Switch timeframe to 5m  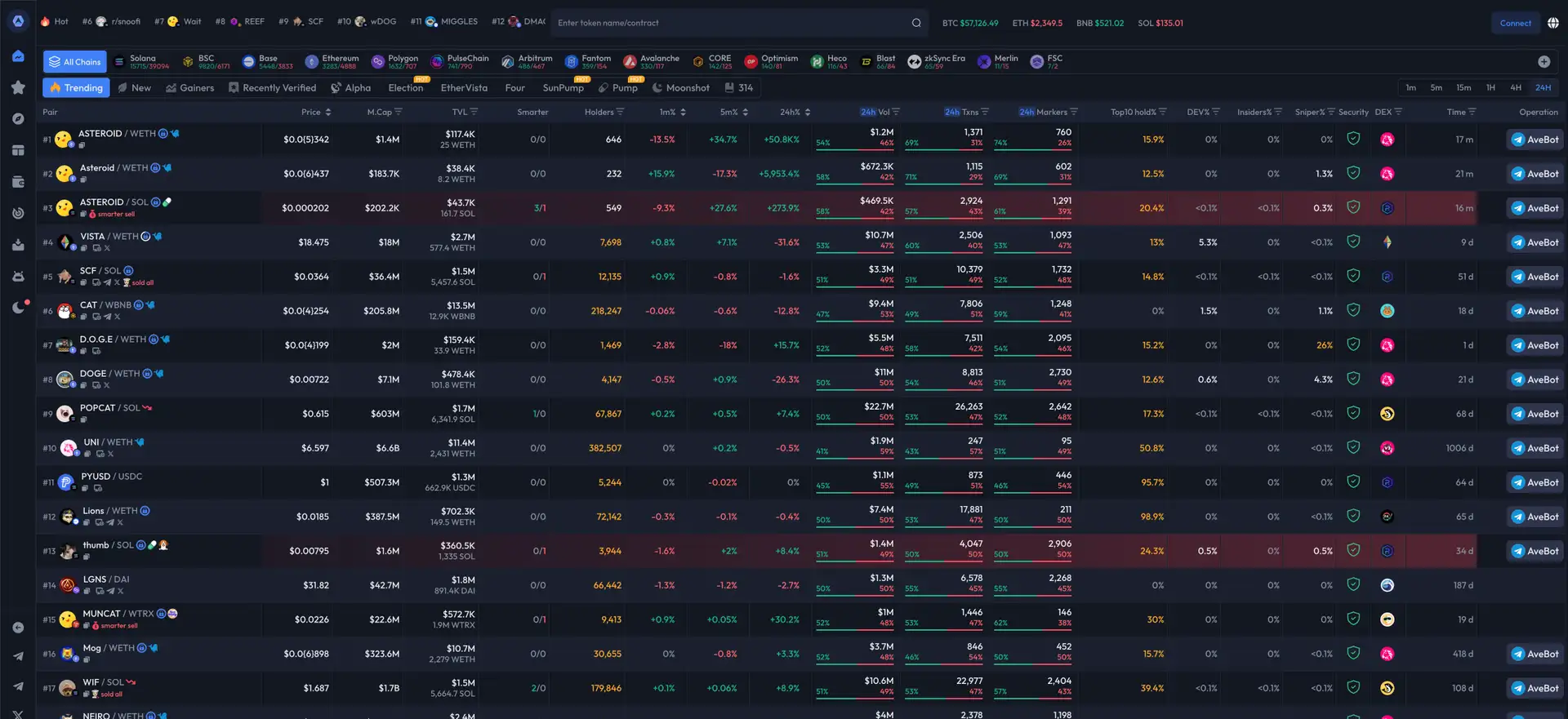1436,87
